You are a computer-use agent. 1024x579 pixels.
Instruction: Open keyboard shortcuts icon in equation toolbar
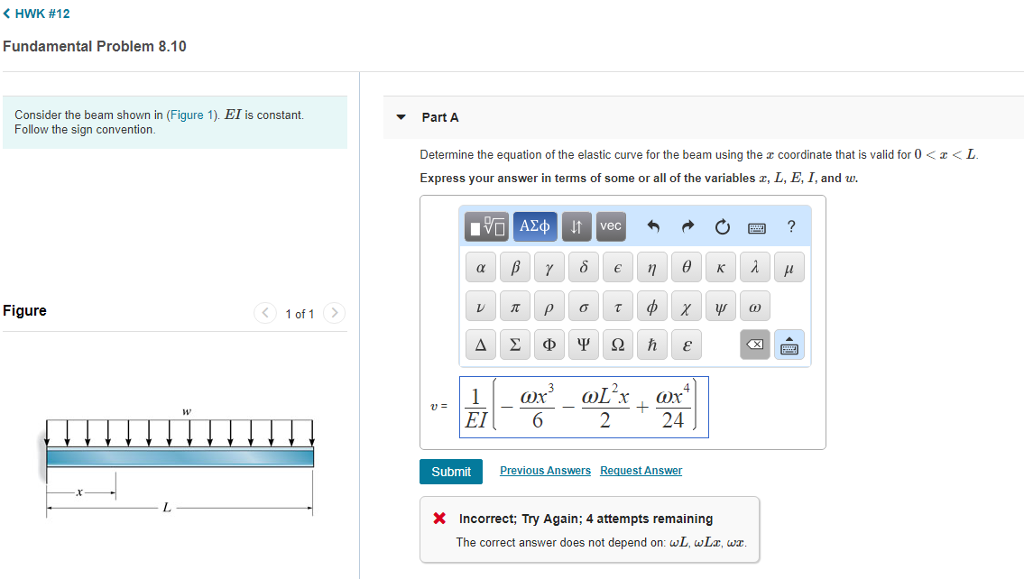pos(757,227)
